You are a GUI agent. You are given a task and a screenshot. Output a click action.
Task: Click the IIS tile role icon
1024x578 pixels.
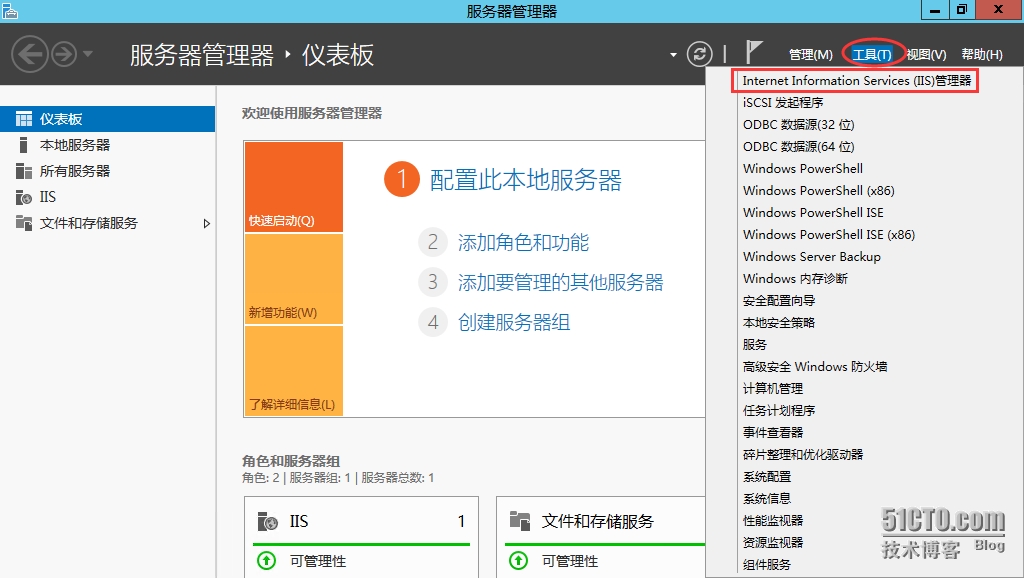point(267,521)
